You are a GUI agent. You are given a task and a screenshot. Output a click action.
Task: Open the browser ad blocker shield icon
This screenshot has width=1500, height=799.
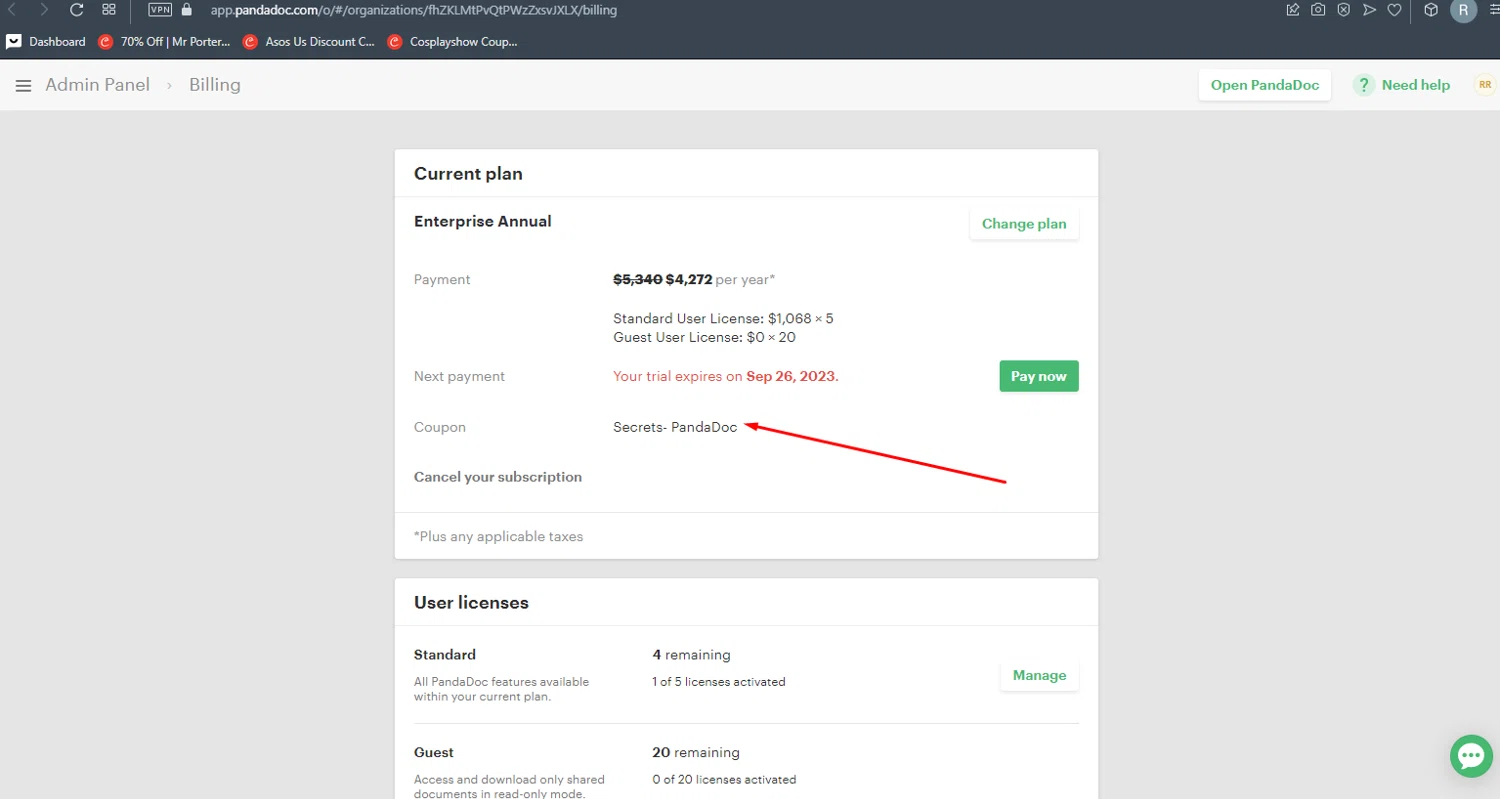(x=1343, y=10)
